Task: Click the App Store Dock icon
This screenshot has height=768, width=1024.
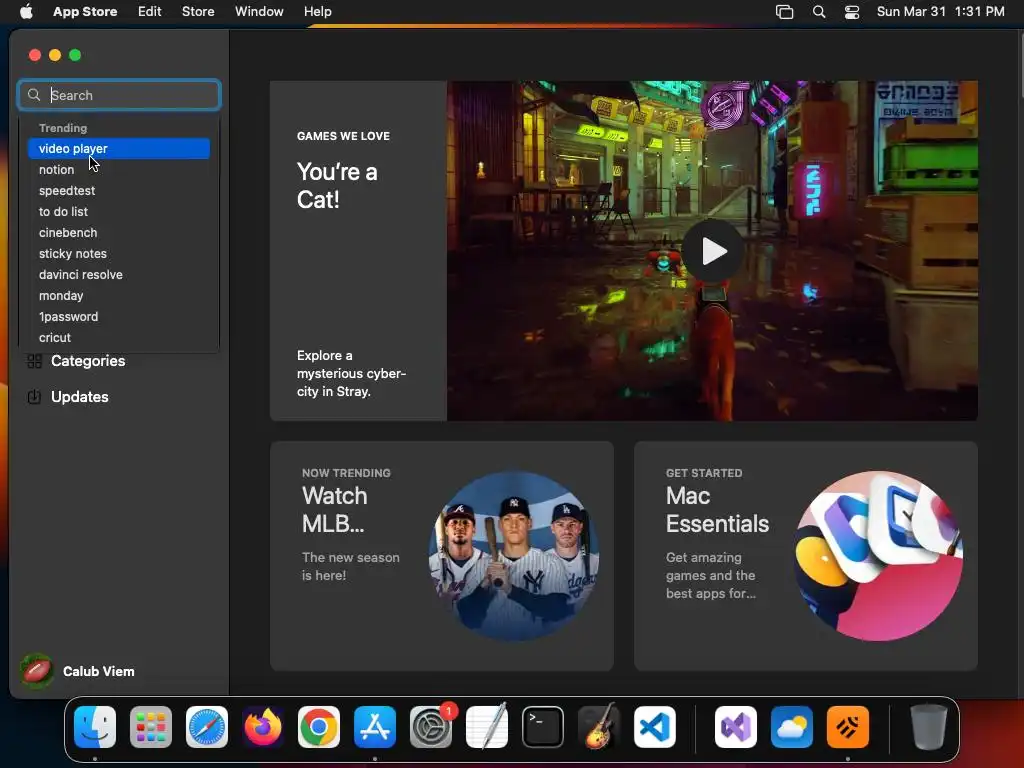Action: 375,727
